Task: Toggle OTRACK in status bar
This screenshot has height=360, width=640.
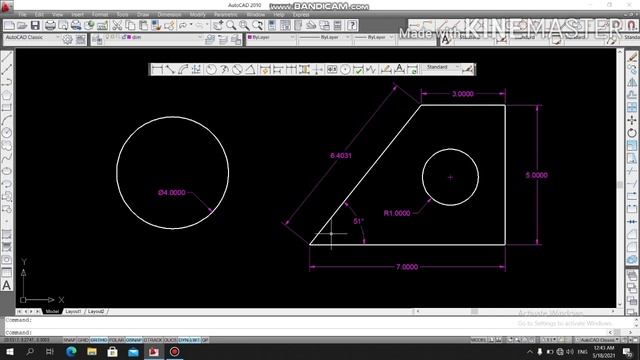Action: click(153, 340)
